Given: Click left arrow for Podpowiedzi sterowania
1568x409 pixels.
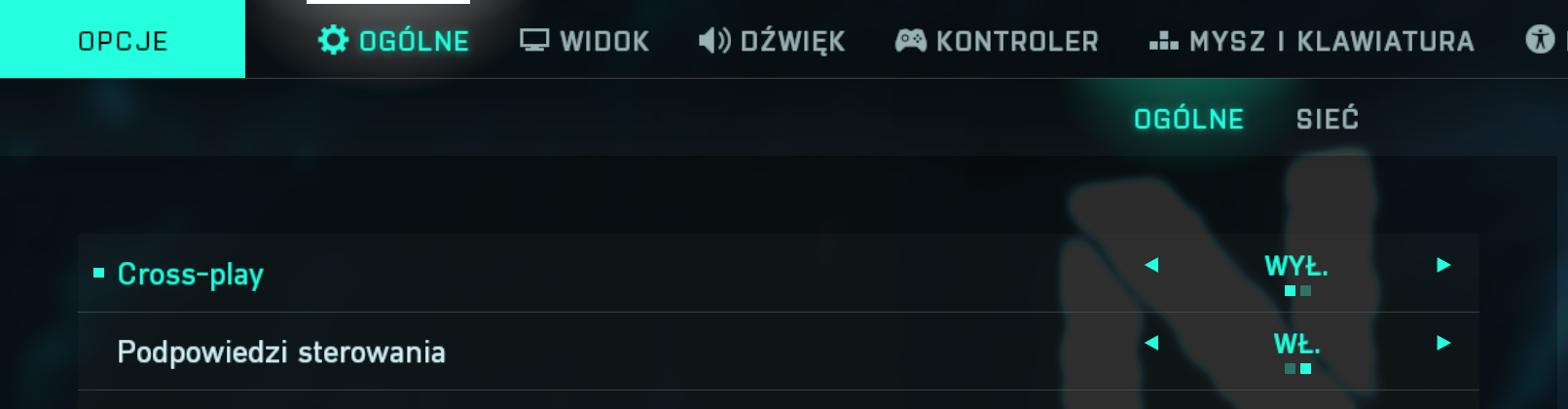Looking at the screenshot, I should click(1151, 343).
